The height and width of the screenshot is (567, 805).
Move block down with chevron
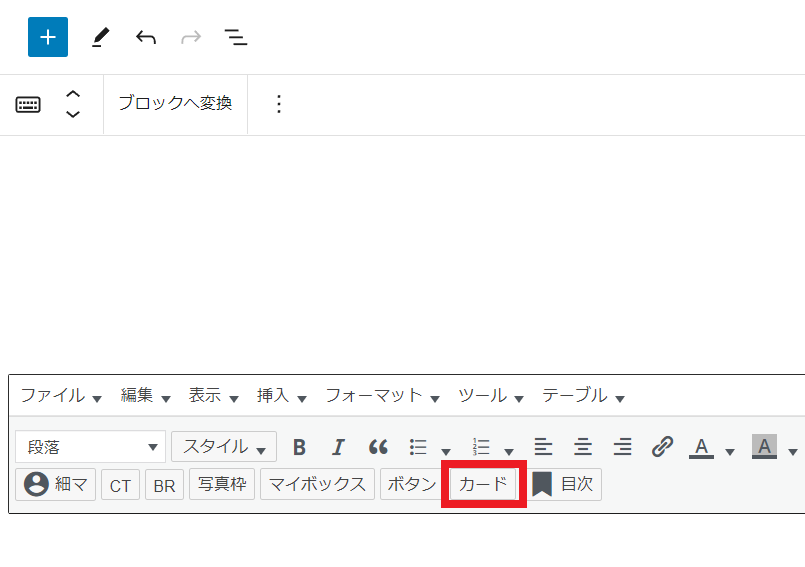73,114
